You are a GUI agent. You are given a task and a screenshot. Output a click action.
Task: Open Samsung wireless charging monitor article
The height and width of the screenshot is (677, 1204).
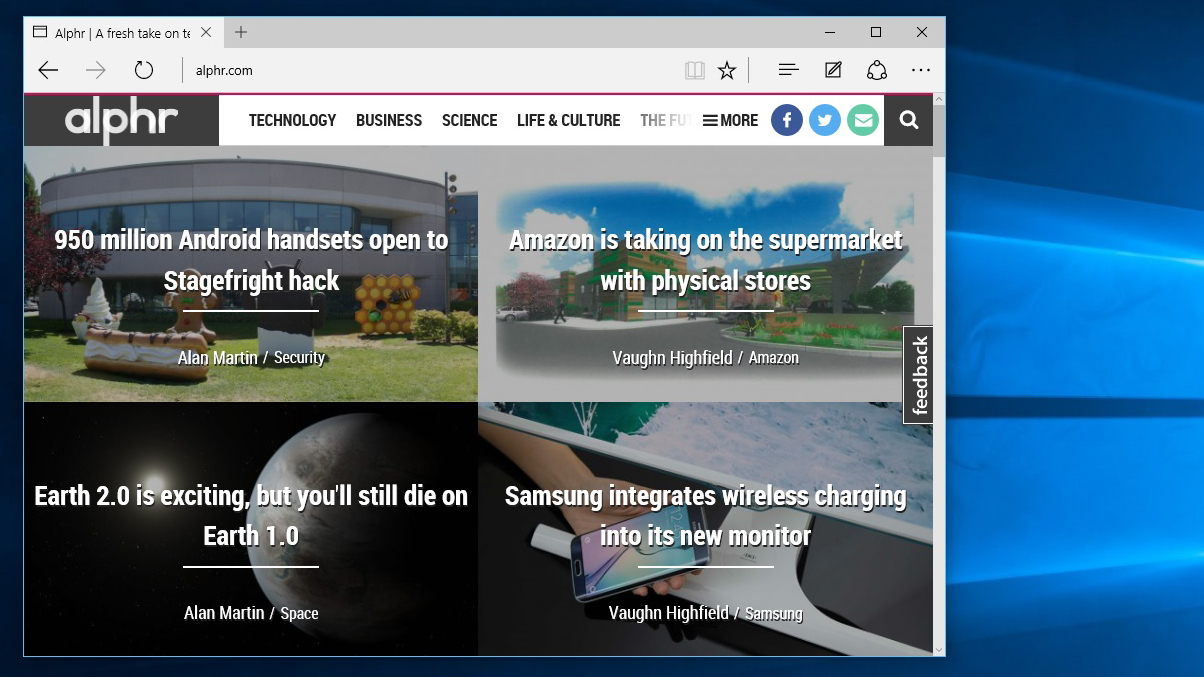coord(705,515)
